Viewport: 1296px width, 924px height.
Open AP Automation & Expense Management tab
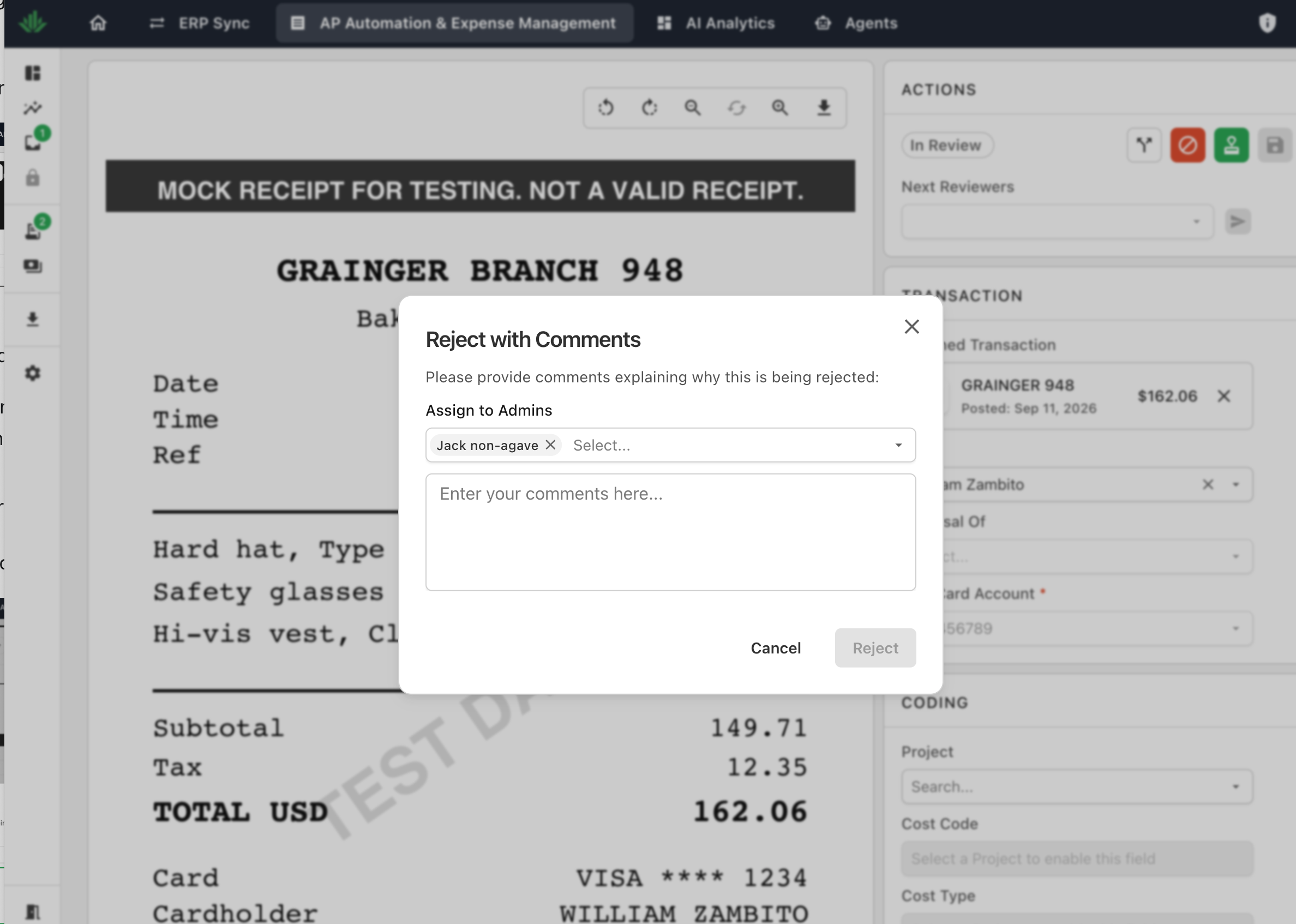point(454,23)
